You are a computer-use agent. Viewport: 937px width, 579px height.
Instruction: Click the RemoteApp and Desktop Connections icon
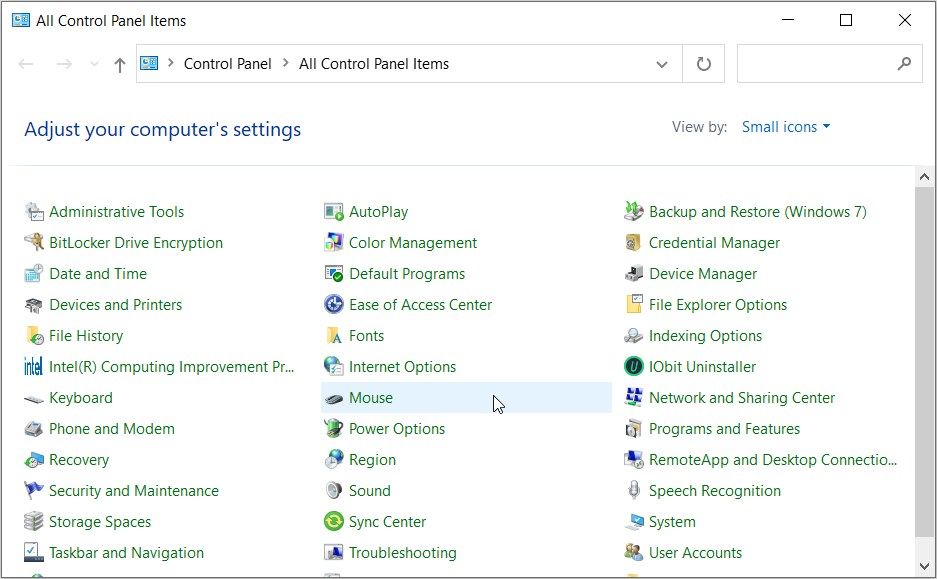(x=634, y=460)
